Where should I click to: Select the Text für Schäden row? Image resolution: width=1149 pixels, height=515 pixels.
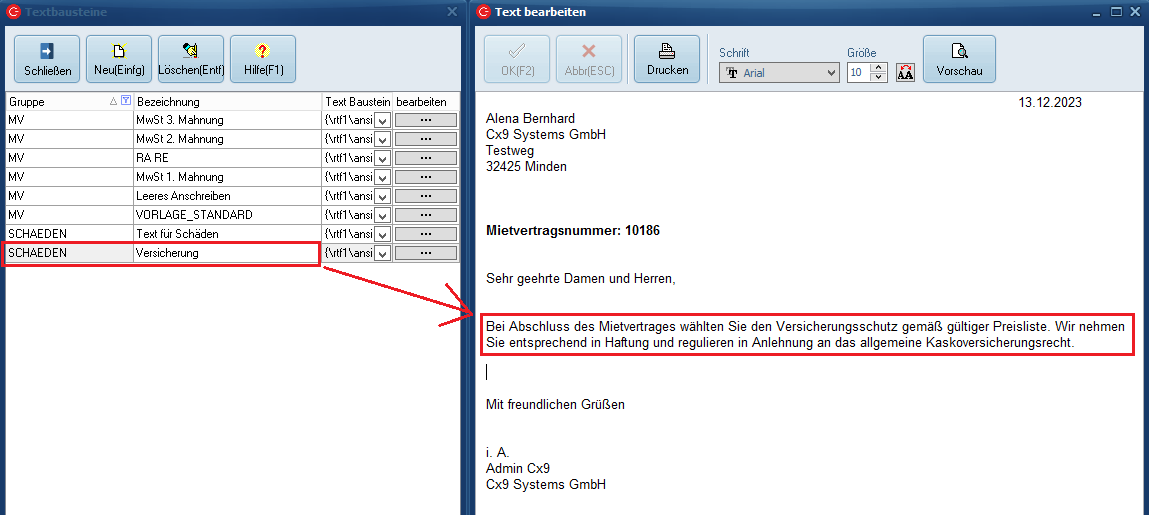(226, 234)
